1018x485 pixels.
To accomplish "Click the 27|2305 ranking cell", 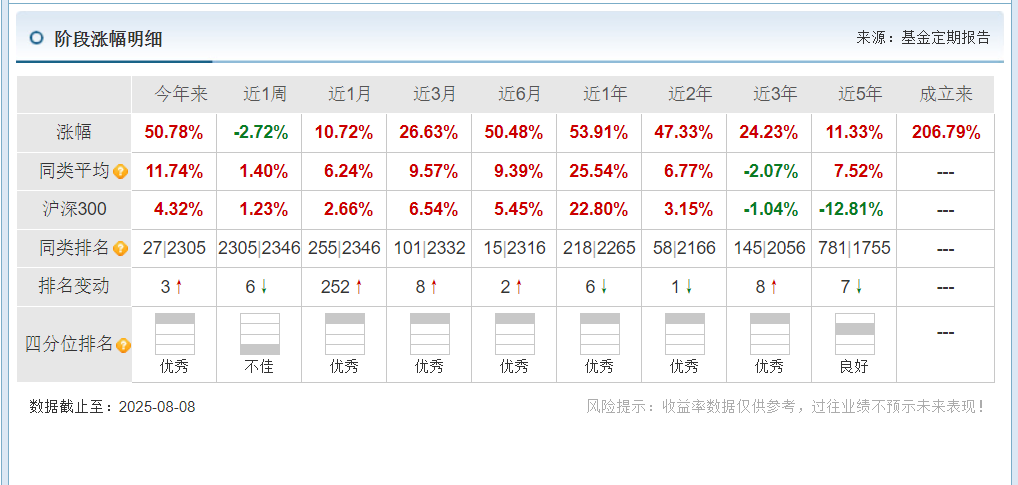I will pyautogui.click(x=174, y=248).
